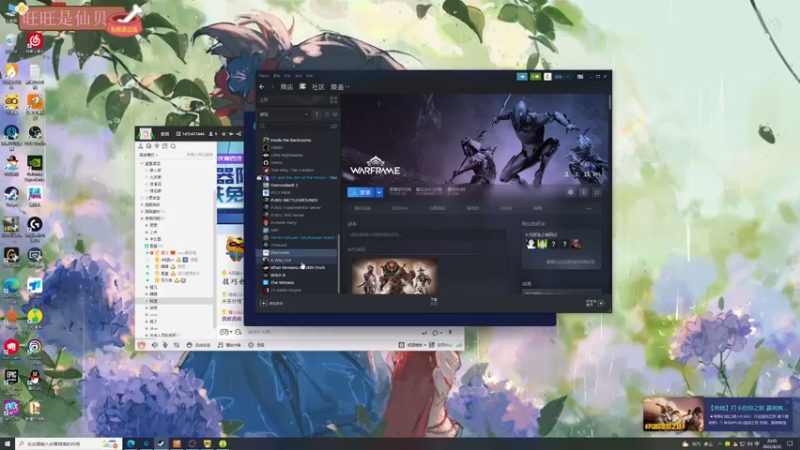Click the library sort arrow icon
This screenshot has height=450, width=800.
(317, 114)
